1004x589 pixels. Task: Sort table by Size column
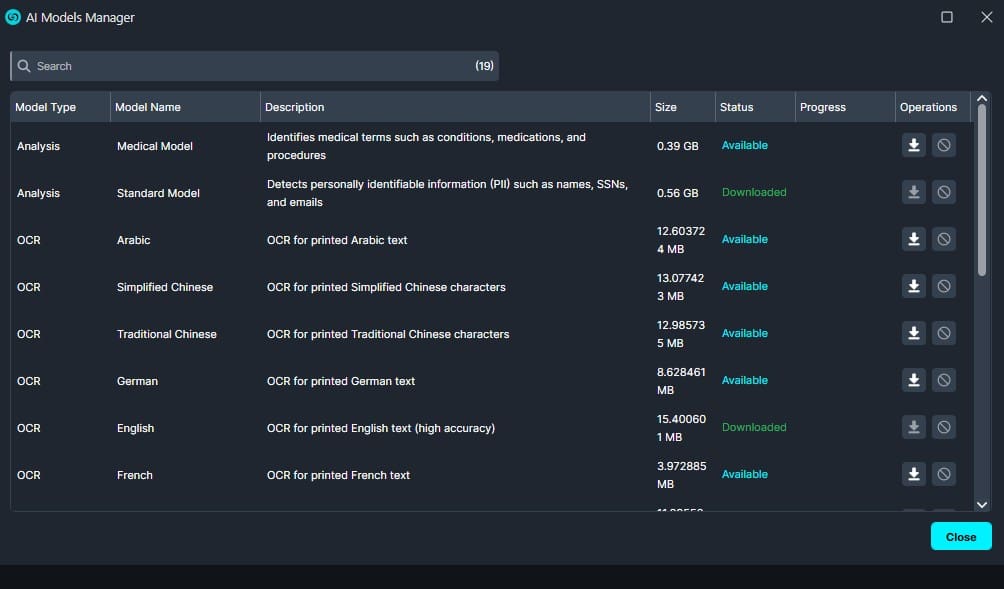pos(665,107)
